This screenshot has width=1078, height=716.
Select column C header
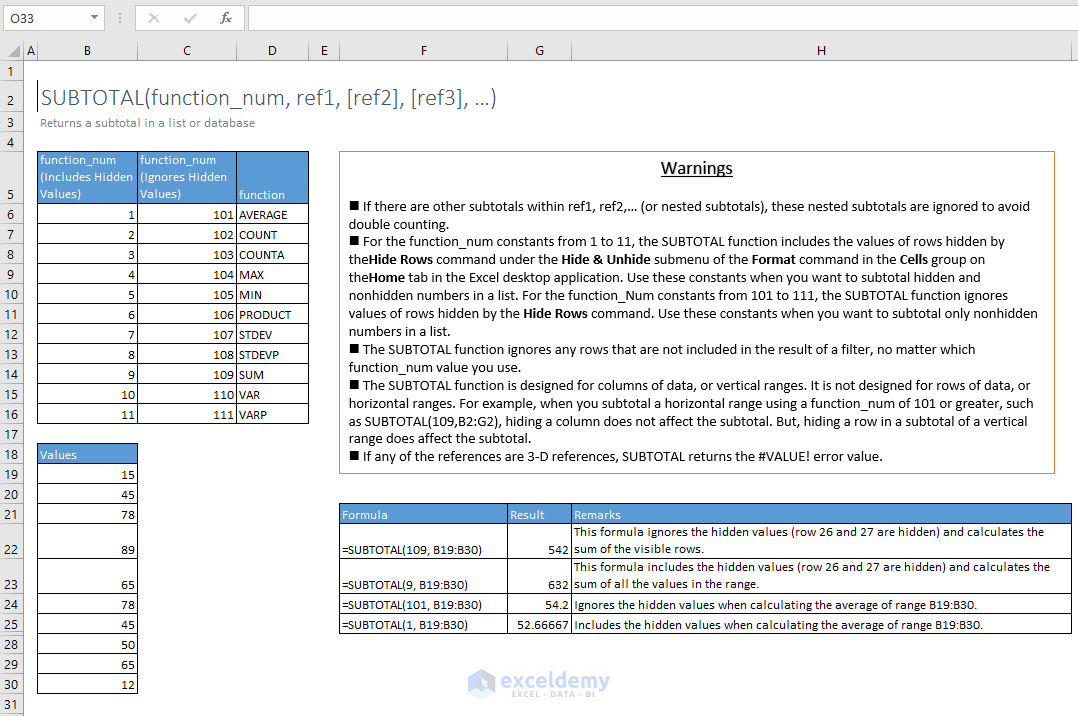[187, 51]
